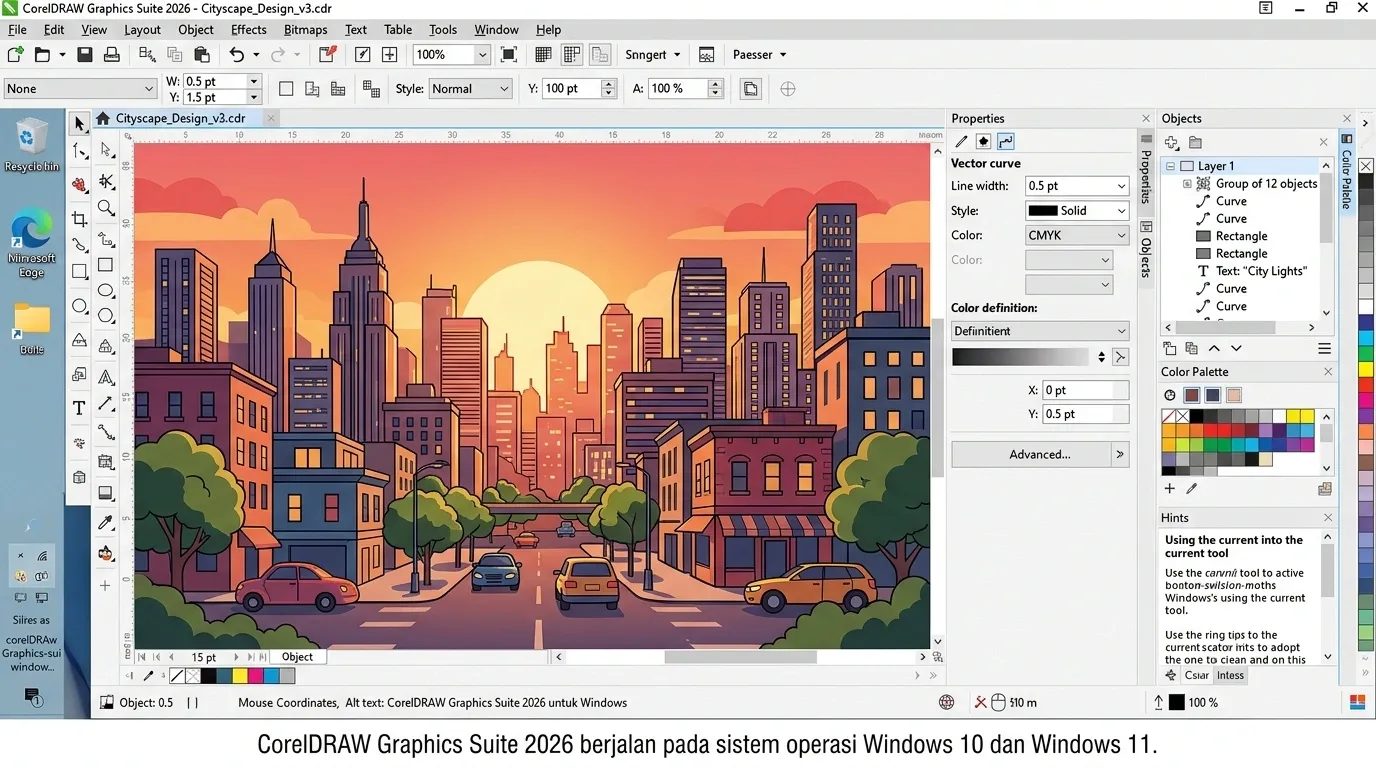Open the Effects menu
The width and height of the screenshot is (1376, 768).
(248, 29)
